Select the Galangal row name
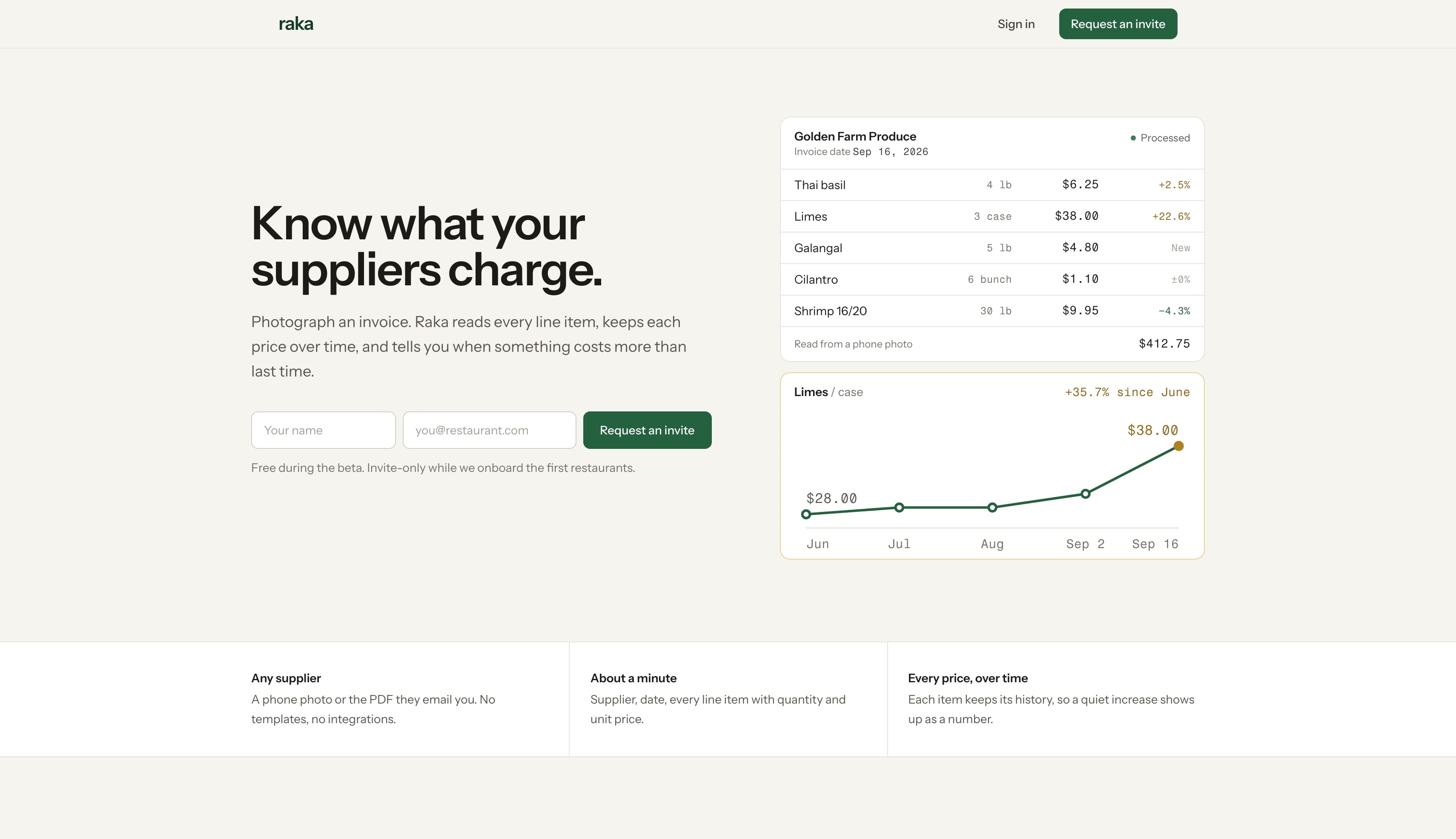The height and width of the screenshot is (839, 1456). 818,248
